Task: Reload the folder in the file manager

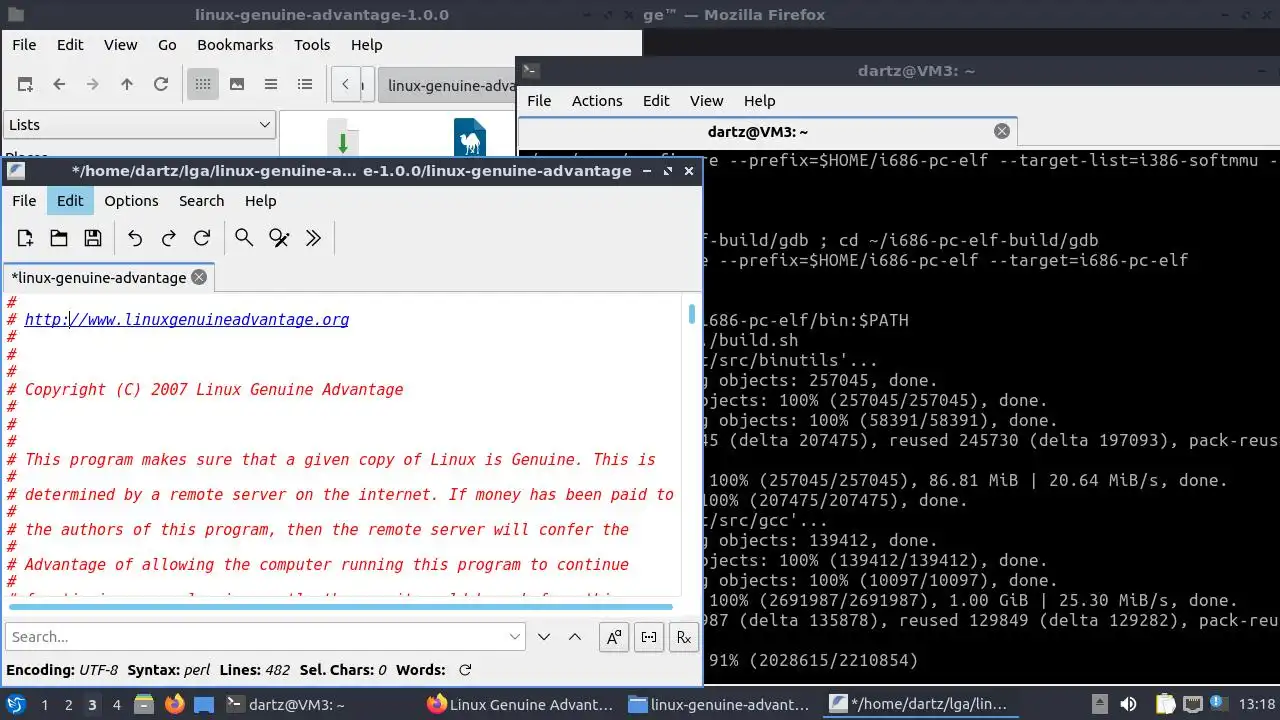Action: click(161, 85)
